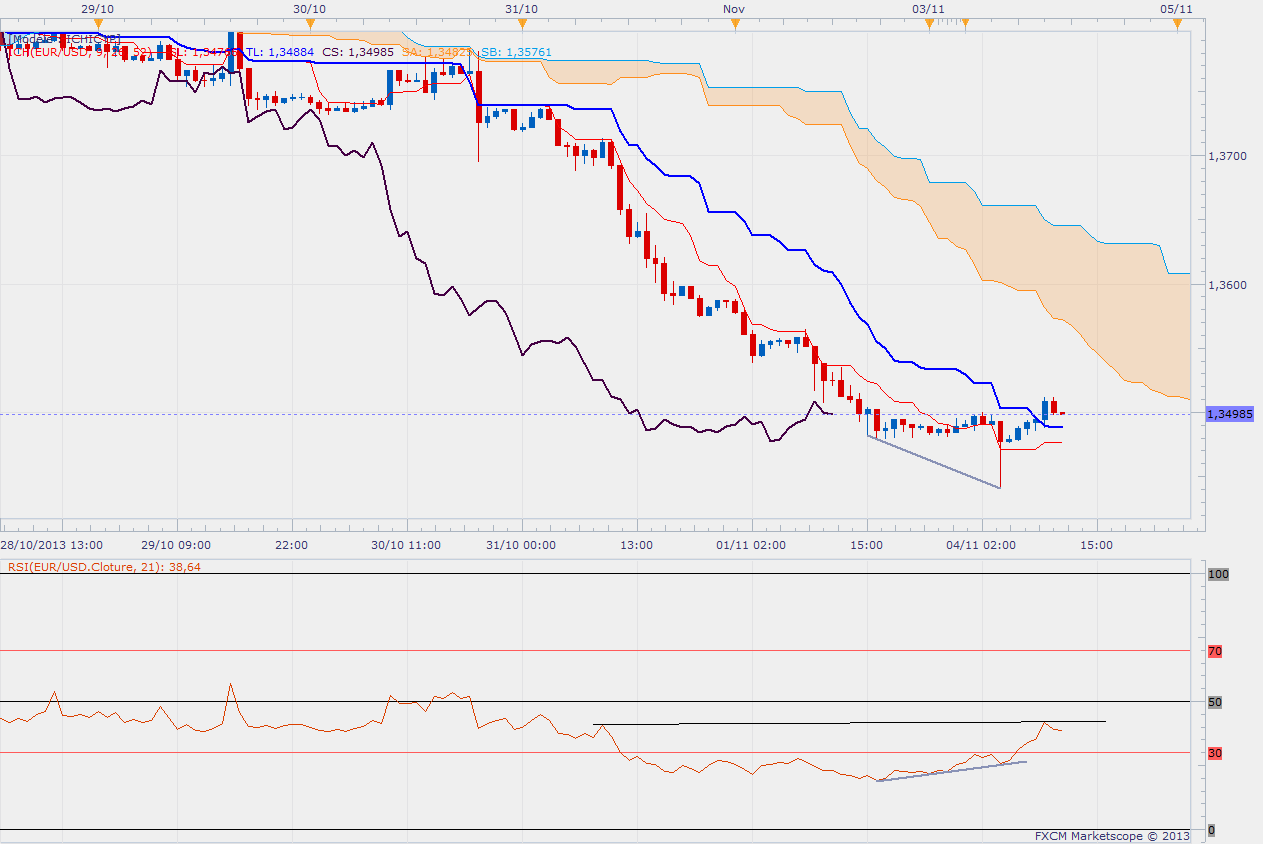This screenshot has width=1263, height=844.
Task: Click the 01/11 02:00 time axis label
Action: point(751,545)
